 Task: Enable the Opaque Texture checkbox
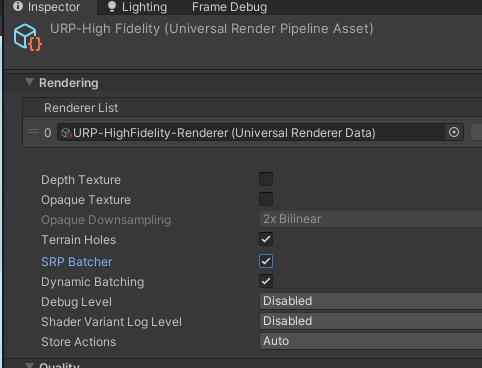pyautogui.click(x=266, y=199)
